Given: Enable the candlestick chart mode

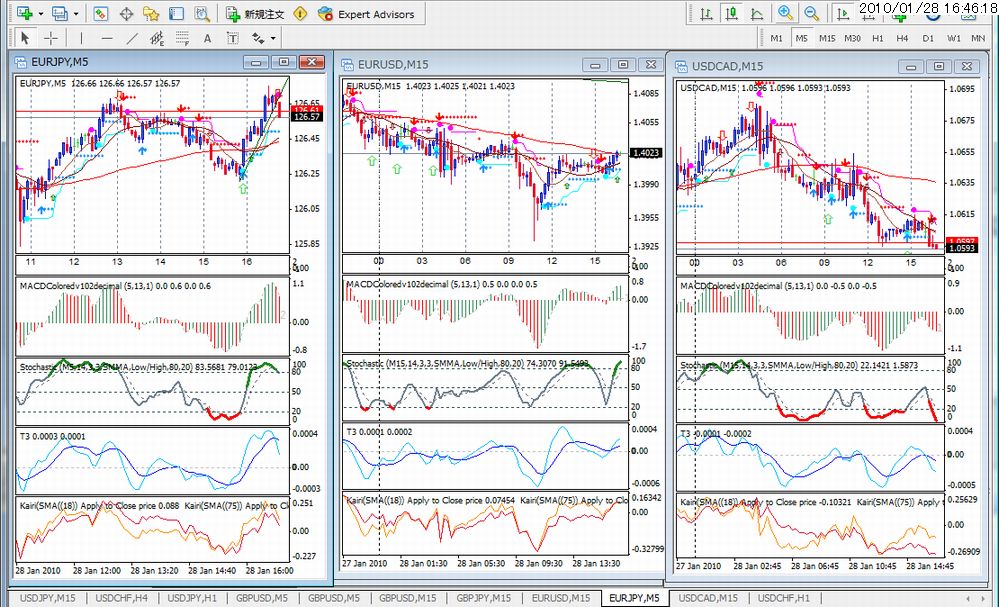Looking at the screenshot, I should tap(731, 13).
